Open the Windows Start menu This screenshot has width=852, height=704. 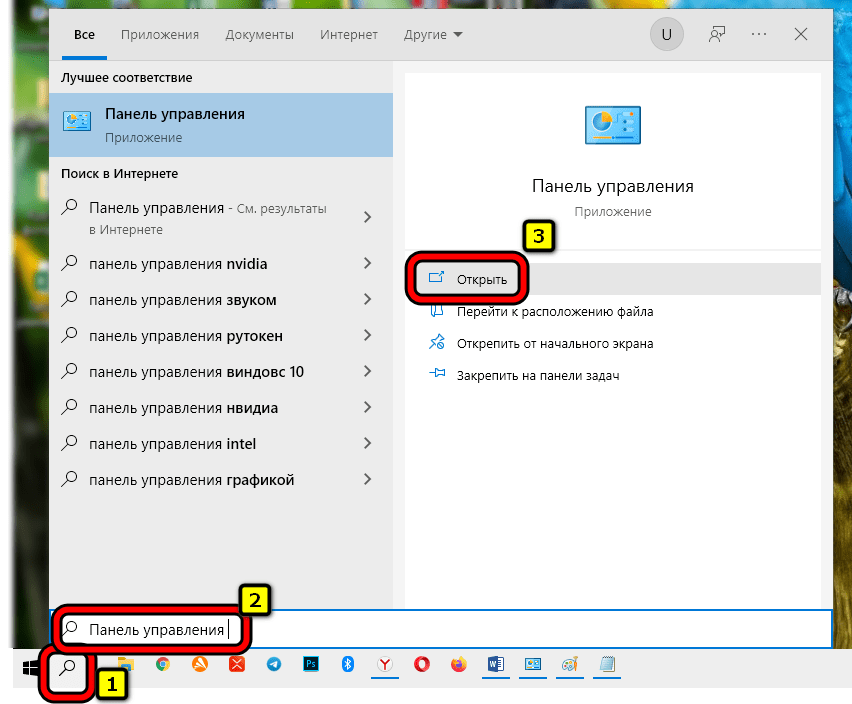(x=30, y=666)
